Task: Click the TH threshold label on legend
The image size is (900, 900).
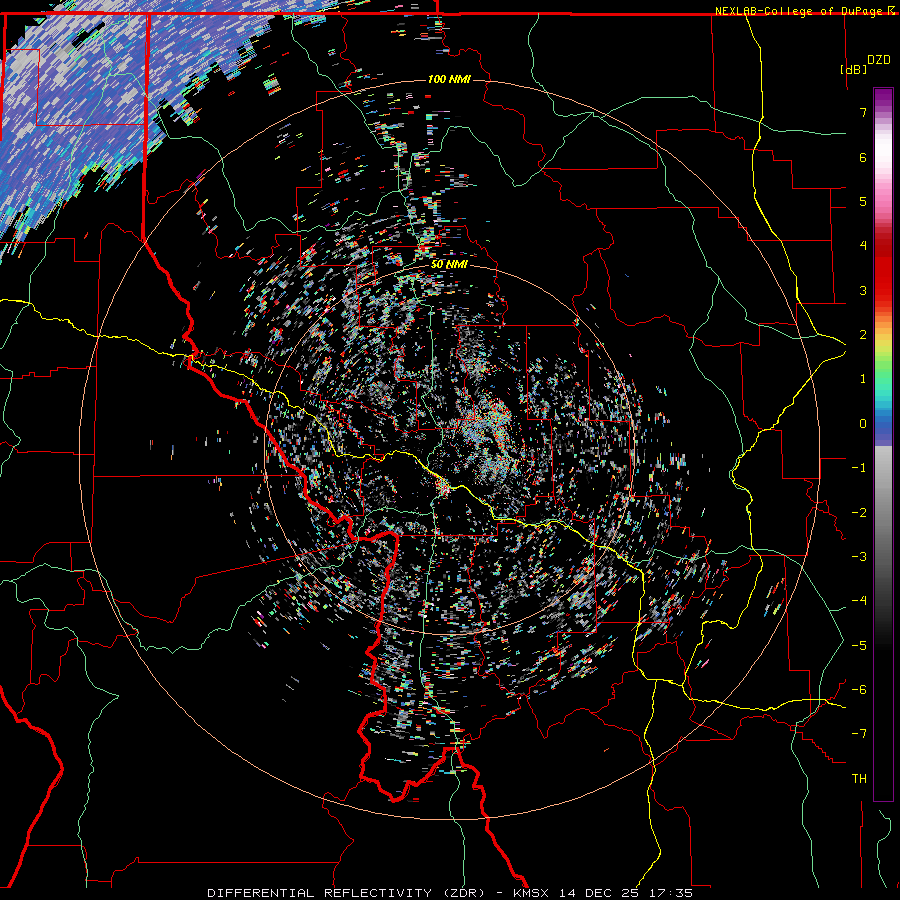Action: [859, 779]
